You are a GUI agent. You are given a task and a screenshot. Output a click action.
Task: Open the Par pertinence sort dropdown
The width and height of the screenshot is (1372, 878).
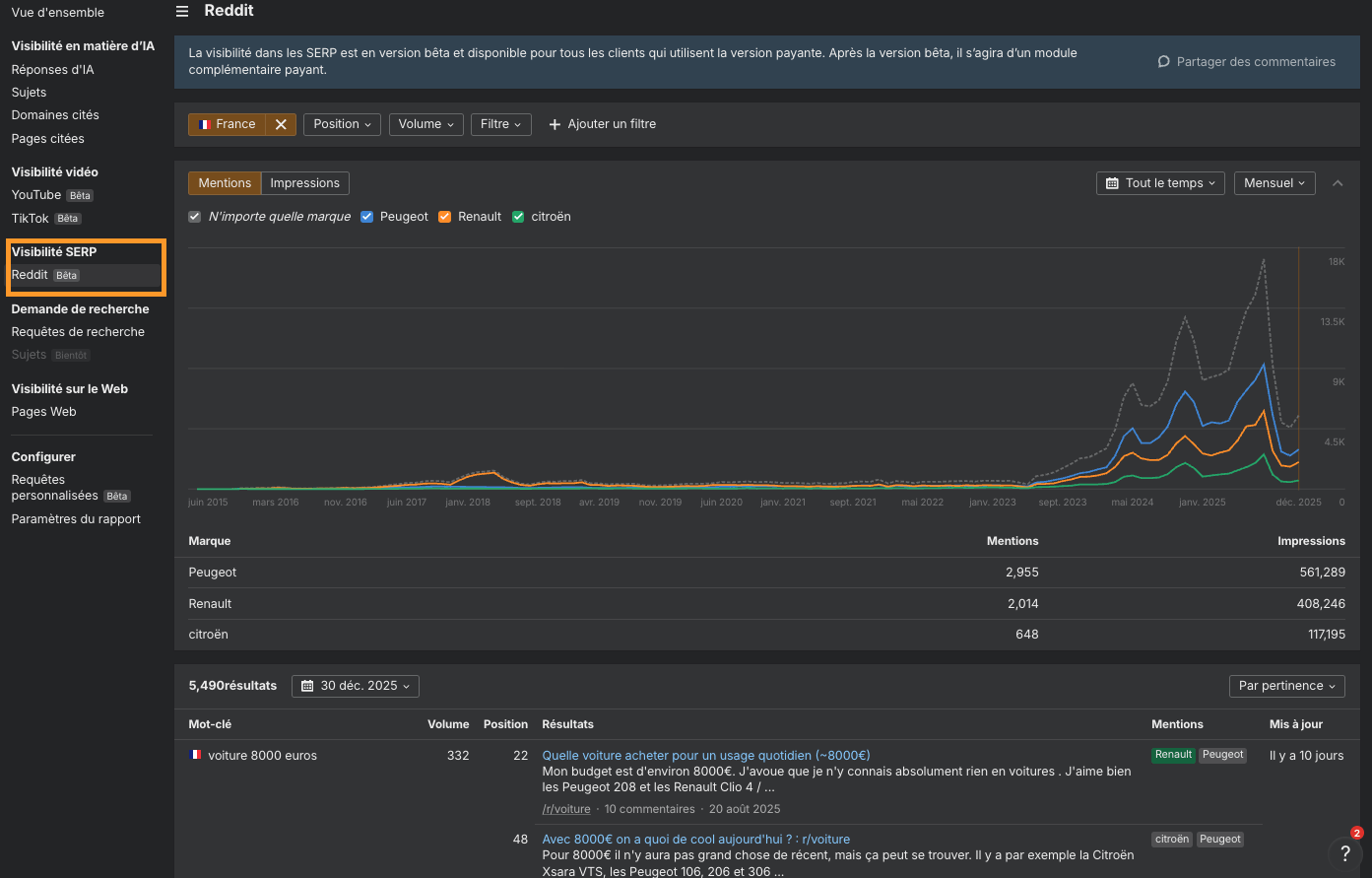[1286, 686]
